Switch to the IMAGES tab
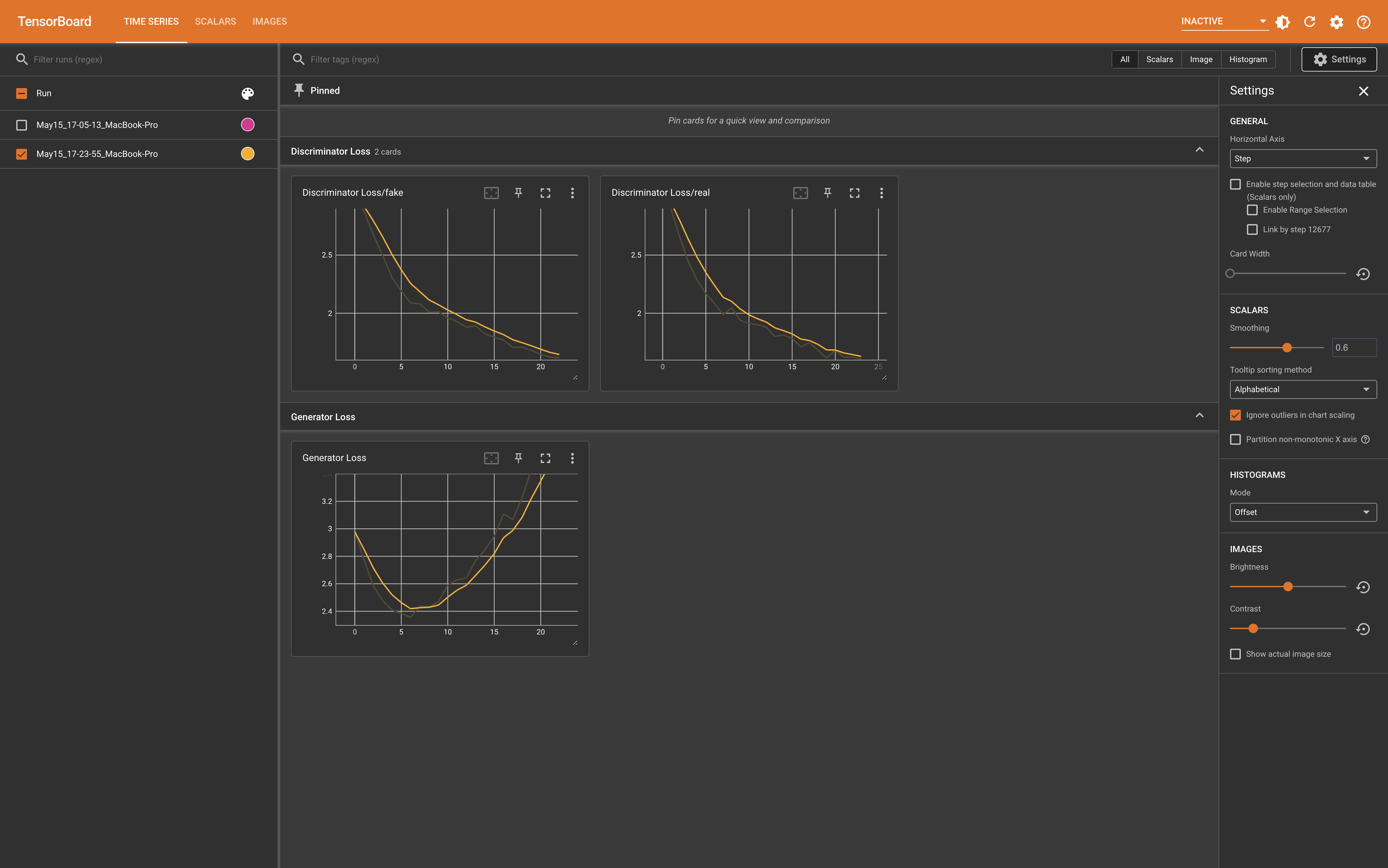The height and width of the screenshot is (868, 1388). point(269,22)
